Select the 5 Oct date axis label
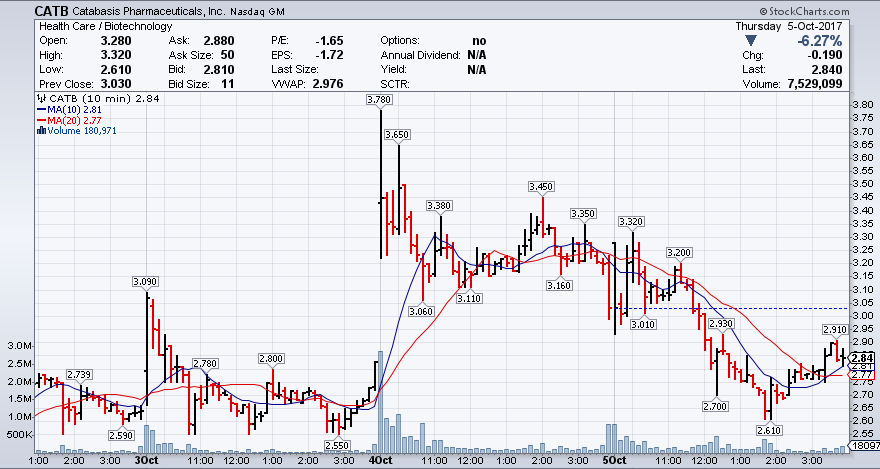This screenshot has width=880, height=469. pyautogui.click(x=613, y=460)
